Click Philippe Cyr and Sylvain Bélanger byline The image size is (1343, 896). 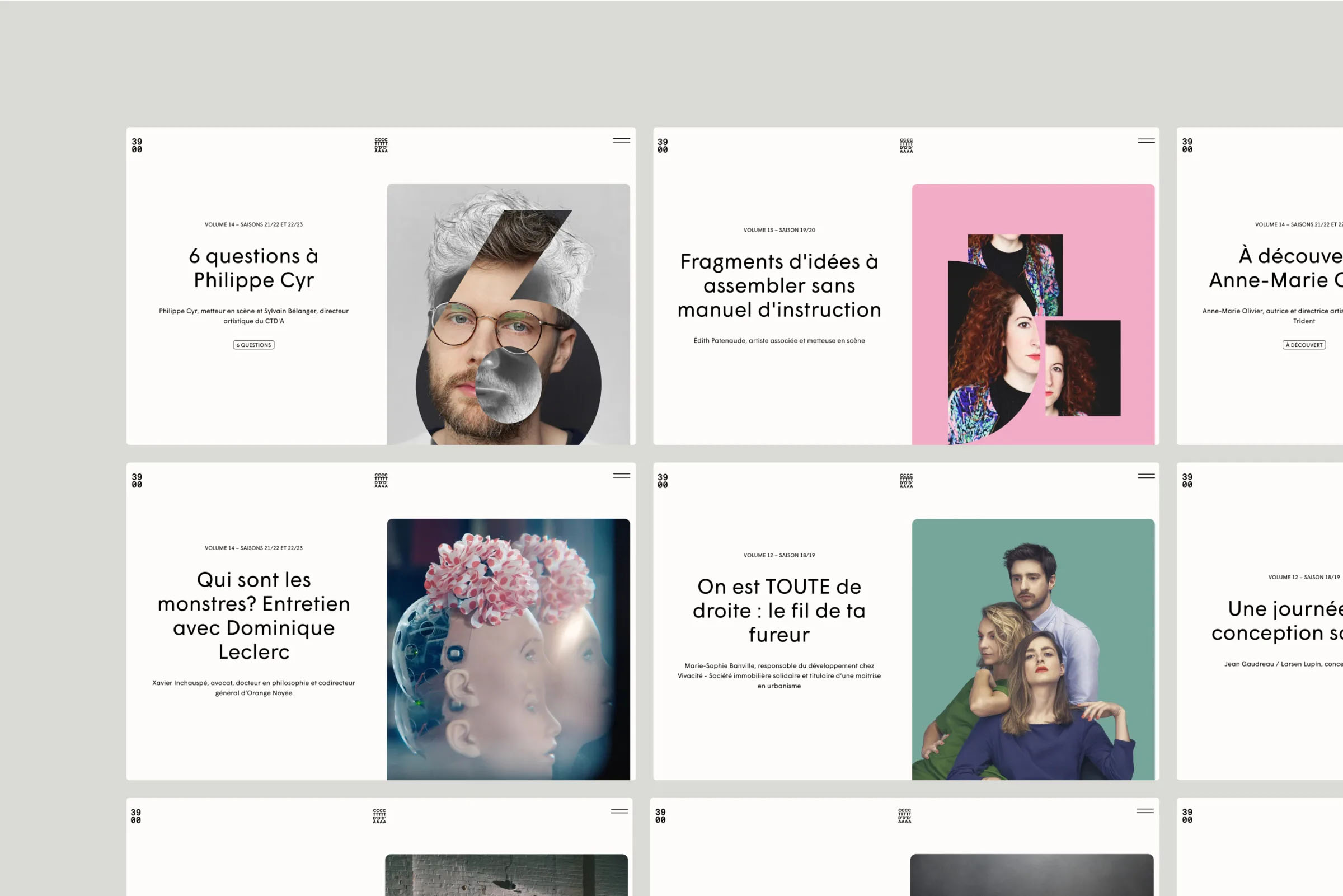[253, 316]
